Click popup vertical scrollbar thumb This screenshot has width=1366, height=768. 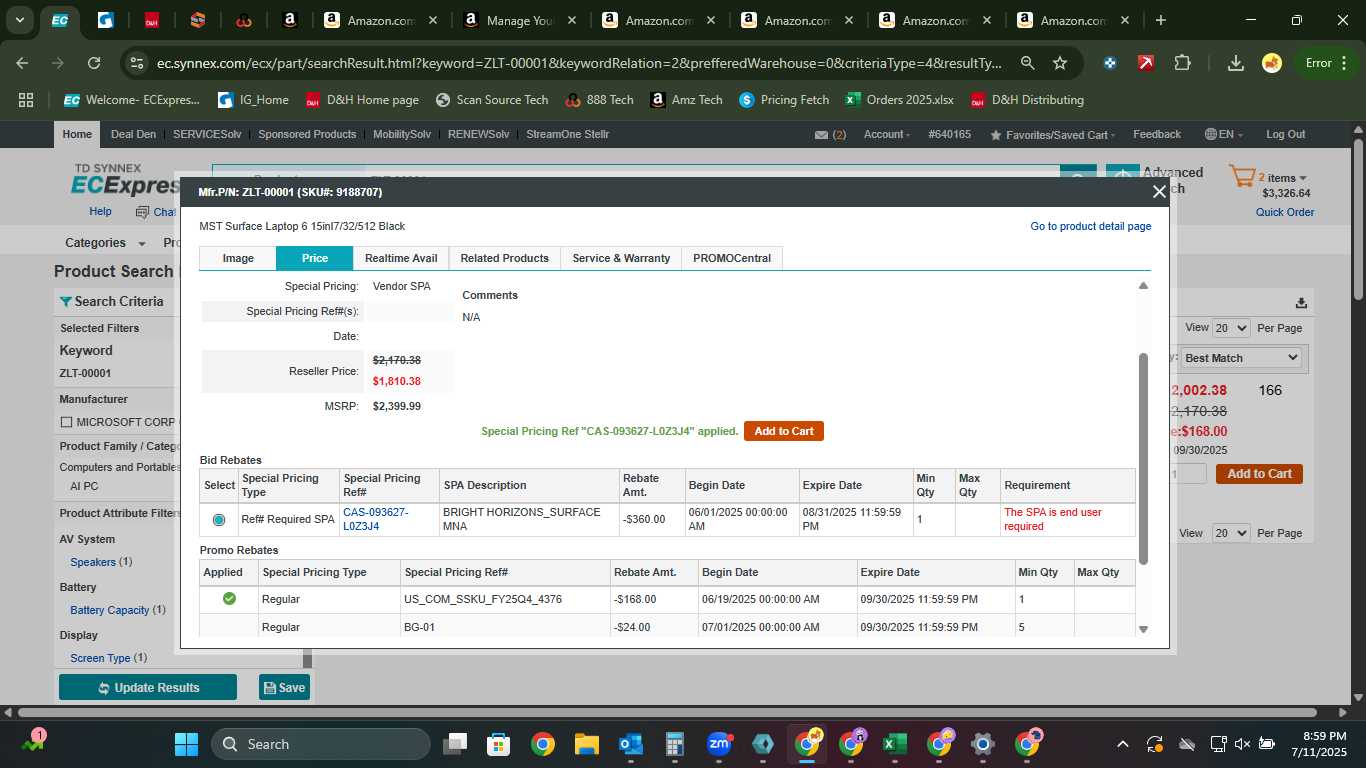pyautogui.click(x=1143, y=458)
